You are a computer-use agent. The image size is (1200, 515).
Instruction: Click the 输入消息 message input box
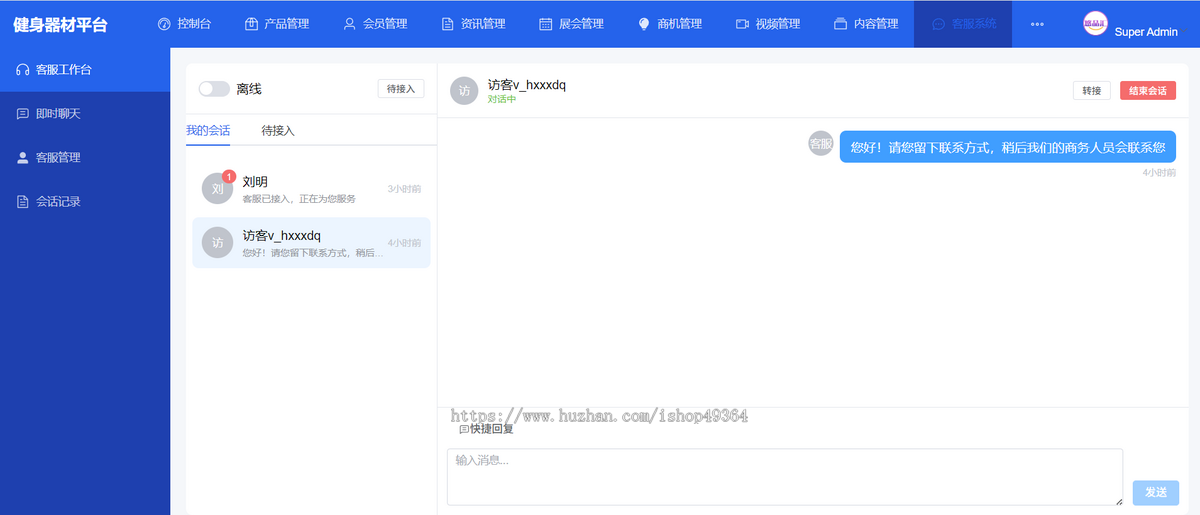pos(785,477)
